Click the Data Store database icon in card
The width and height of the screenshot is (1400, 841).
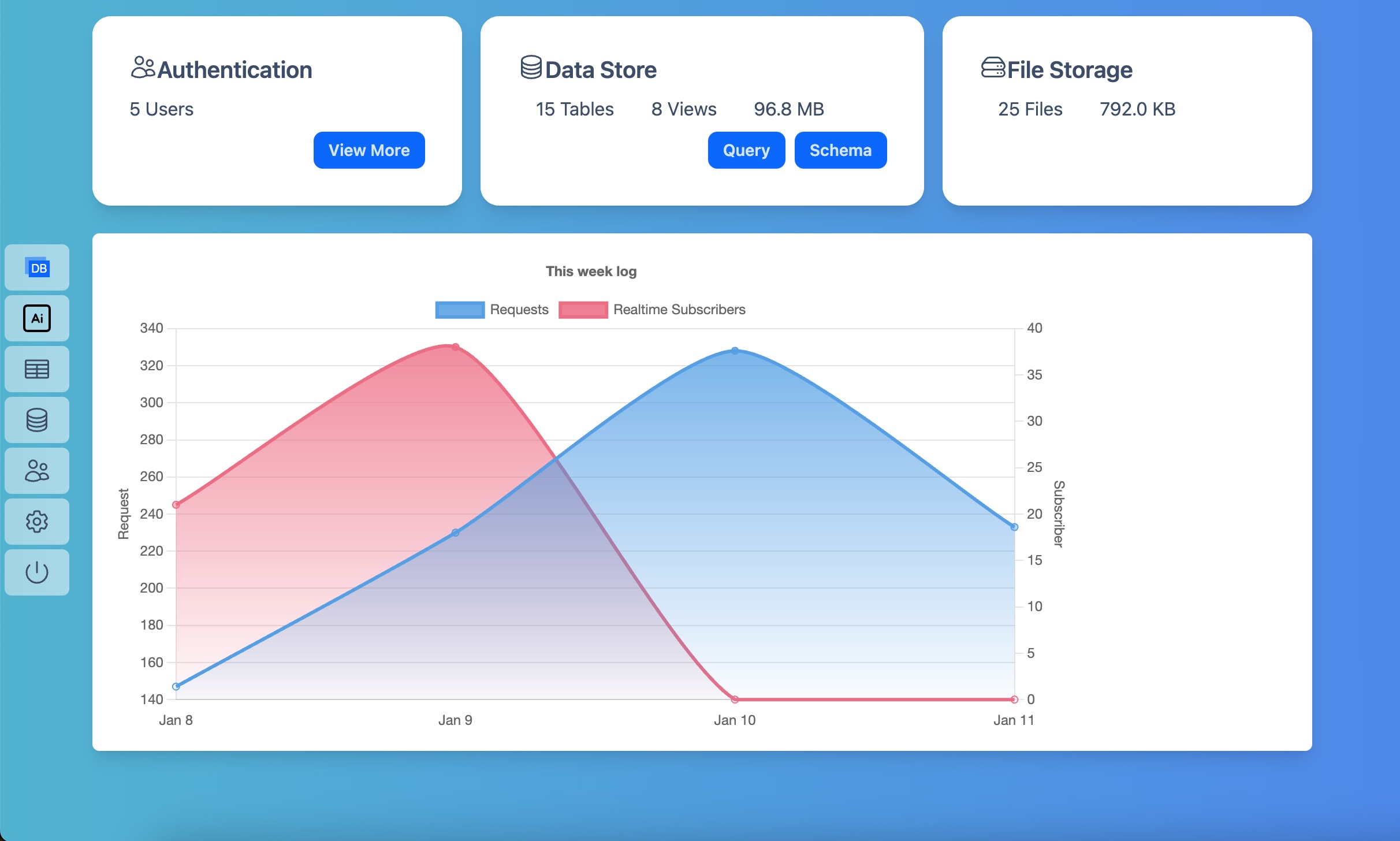pyautogui.click(x=531, y=67)
